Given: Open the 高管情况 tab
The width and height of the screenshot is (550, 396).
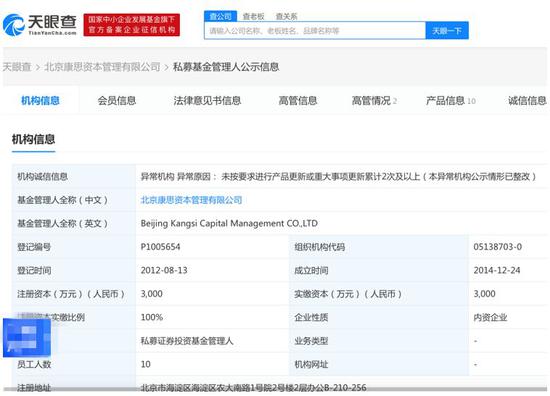Looking at the screenshot, I should point(374,101).
